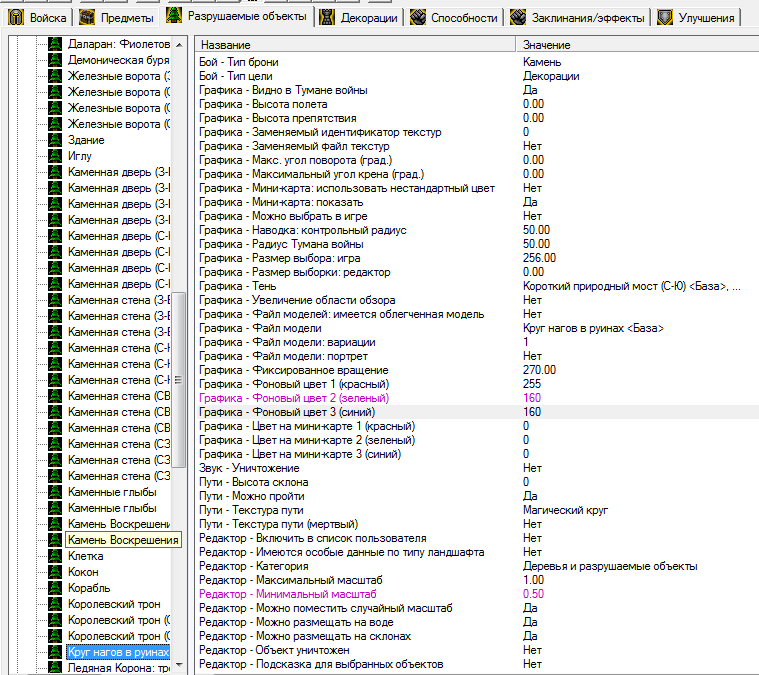759x675 pixels.
Task: Select Редактор - Категория property
Action: [x=477, y=566]
